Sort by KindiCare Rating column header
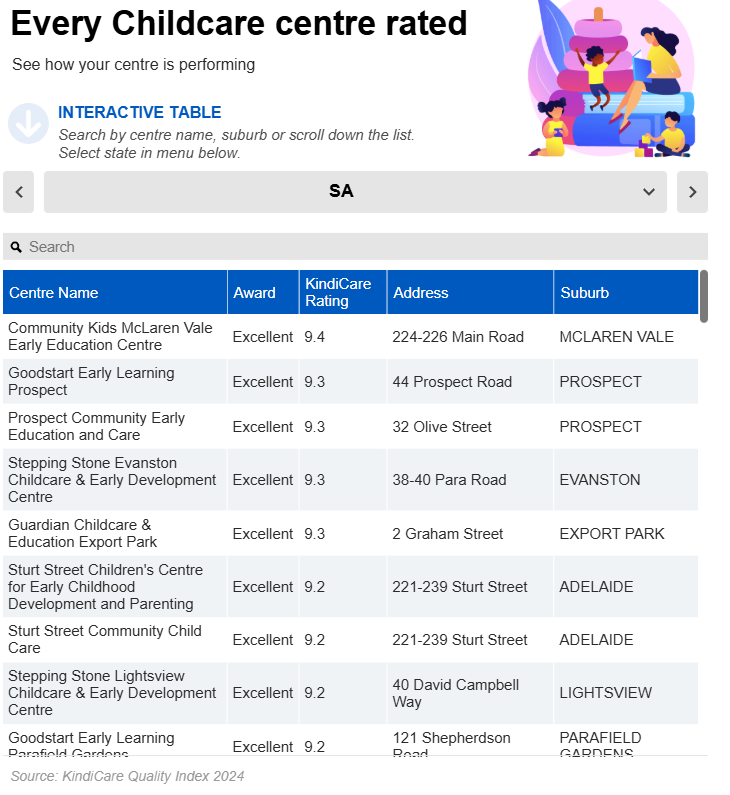The width and height of the screenshot is (730, 795). [x=338, y=293]
